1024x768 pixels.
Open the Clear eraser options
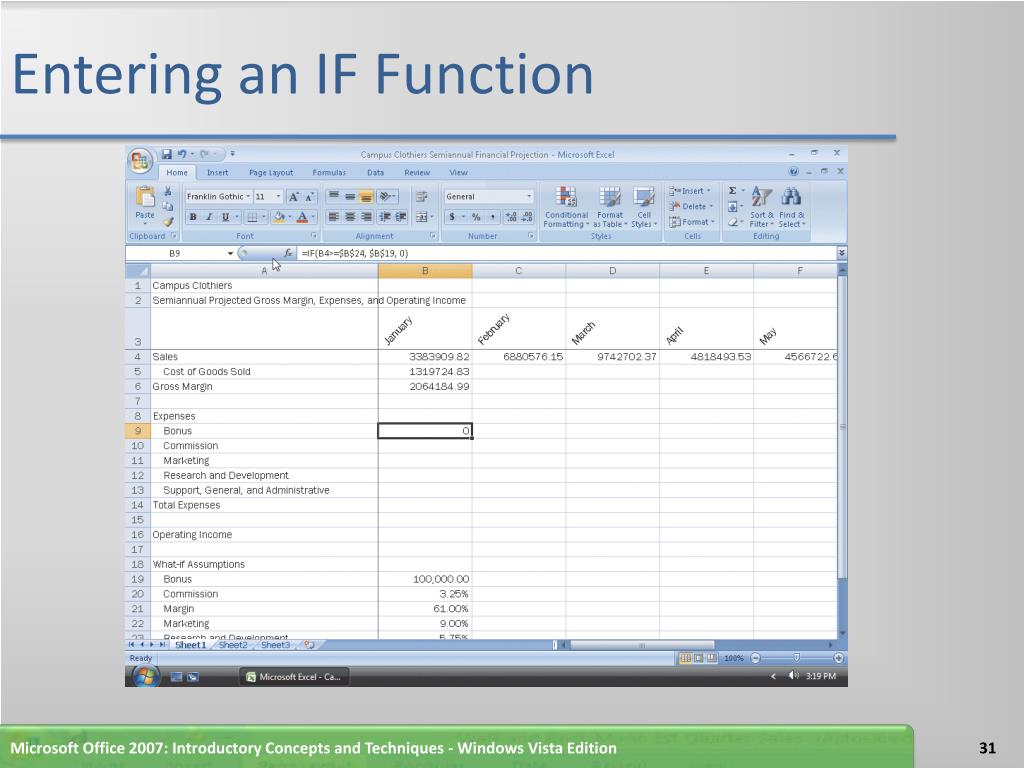point(733,222)
